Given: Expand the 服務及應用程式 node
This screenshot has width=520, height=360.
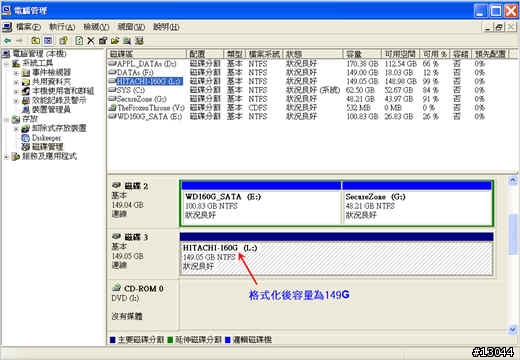Looking at the screenshot, I should 6,156.
